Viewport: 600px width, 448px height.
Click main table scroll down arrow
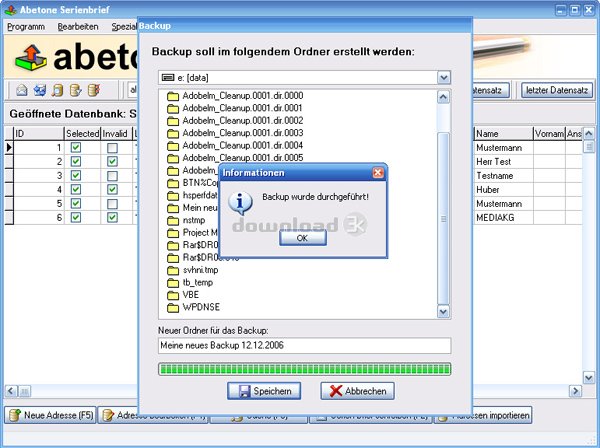tap(589, 378)
